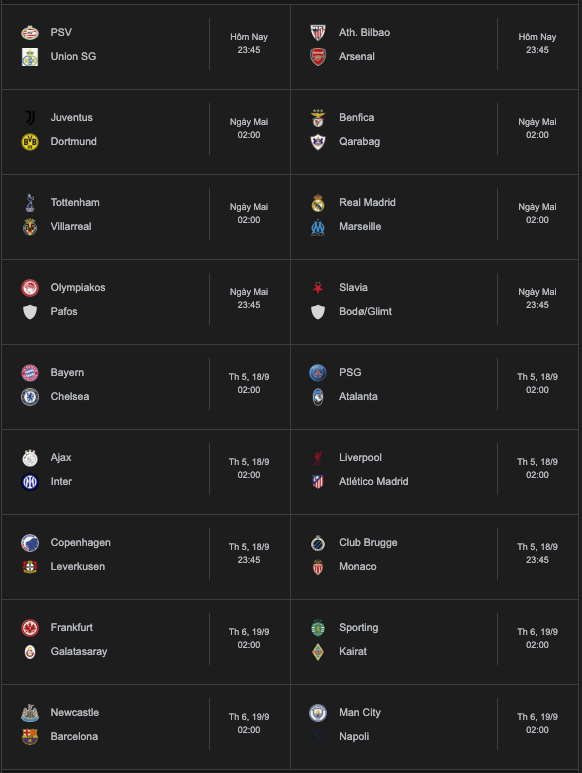Click the Chelsea club crest
The height and width of the screenshot is (773, 582).
[x=30, y=397]
